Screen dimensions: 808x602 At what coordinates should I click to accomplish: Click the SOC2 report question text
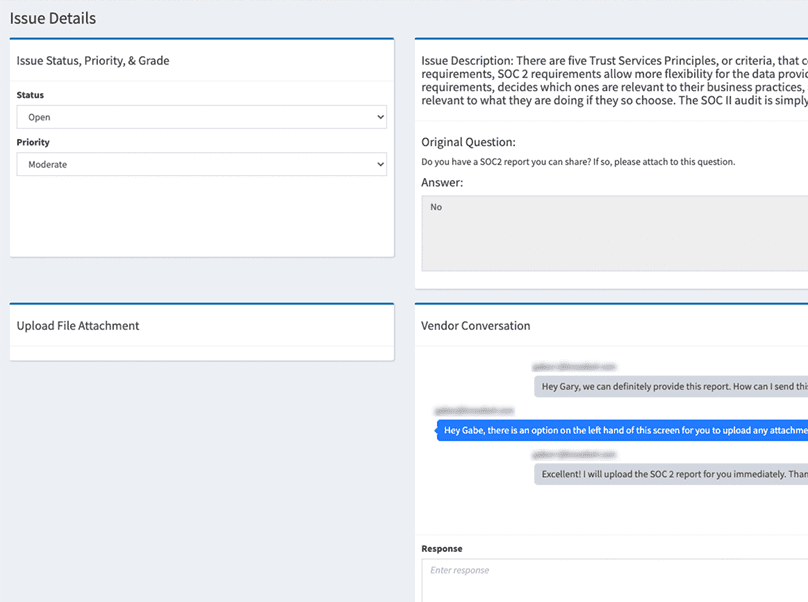[578, 162]
